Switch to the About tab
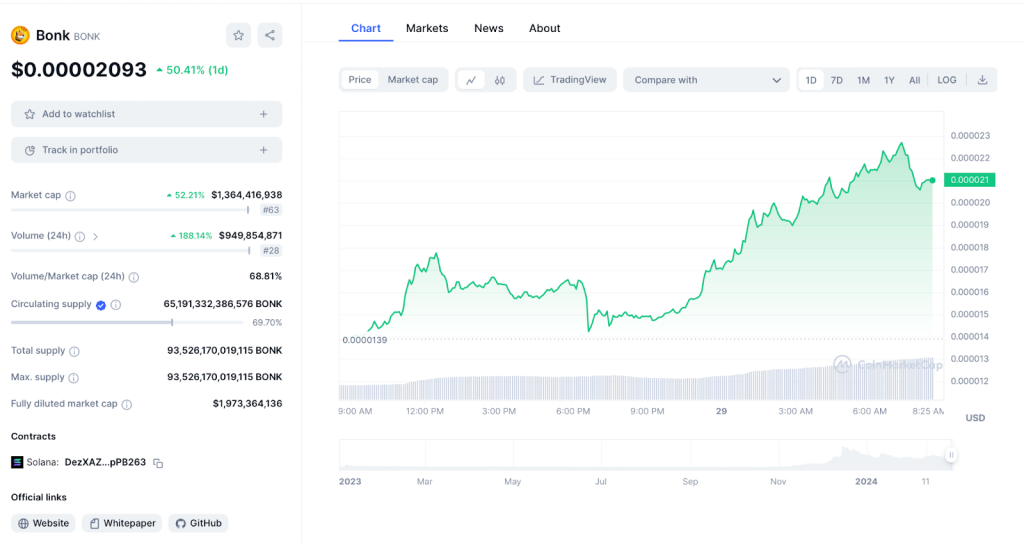 (545, 28)
